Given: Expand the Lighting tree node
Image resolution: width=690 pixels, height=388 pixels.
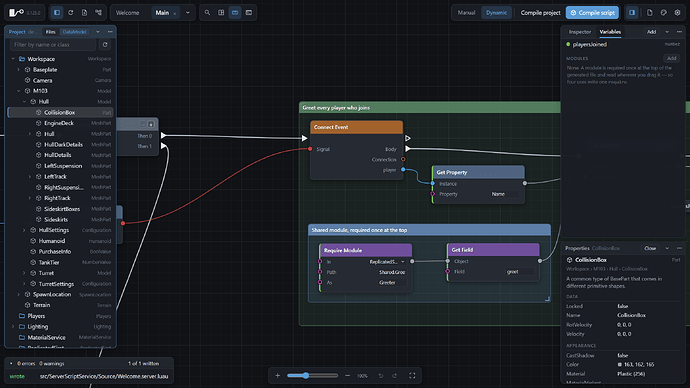Looking at the screenshot, I should (13, 326).
